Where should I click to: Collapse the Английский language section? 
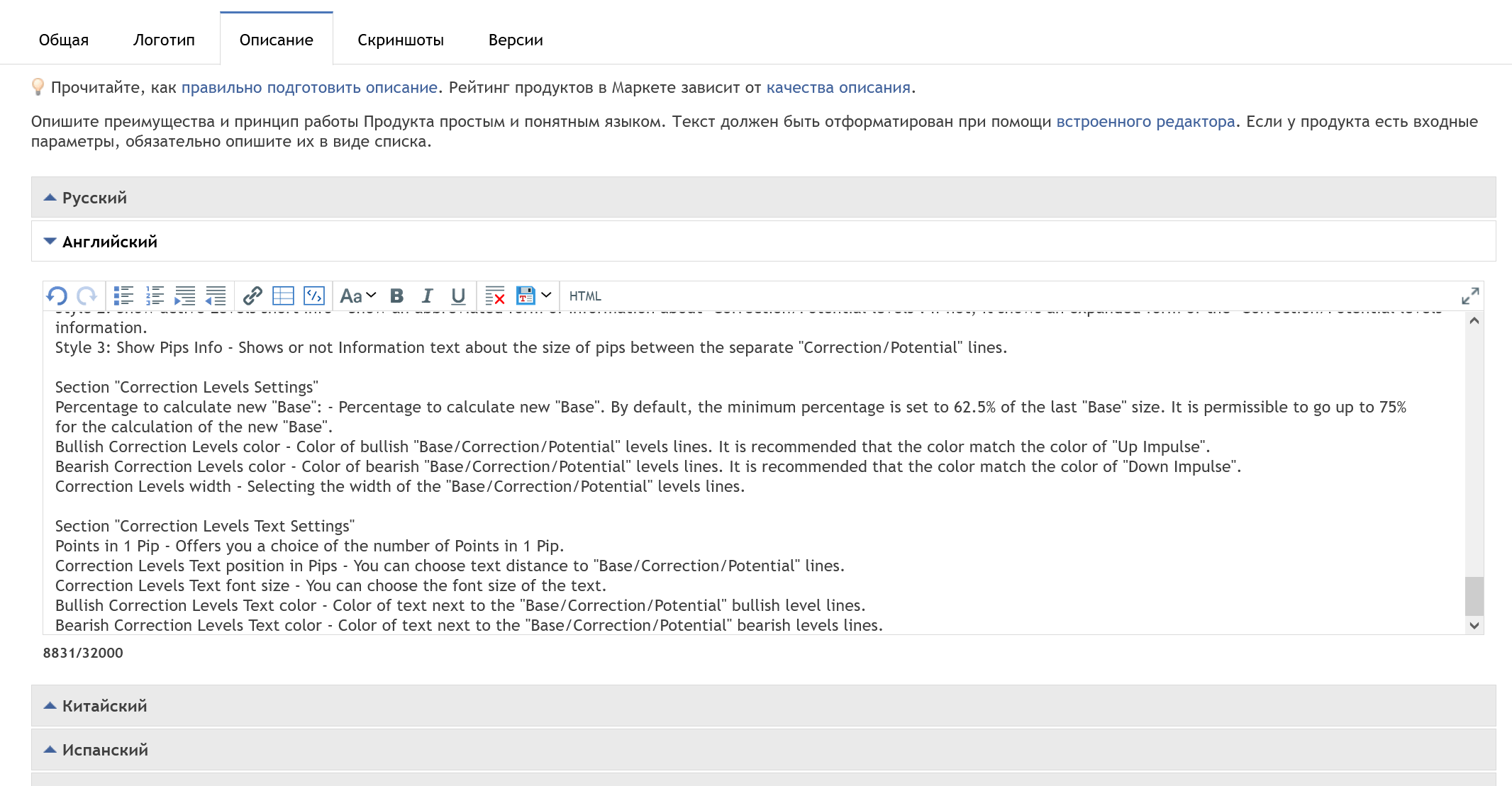pos(109,242)
